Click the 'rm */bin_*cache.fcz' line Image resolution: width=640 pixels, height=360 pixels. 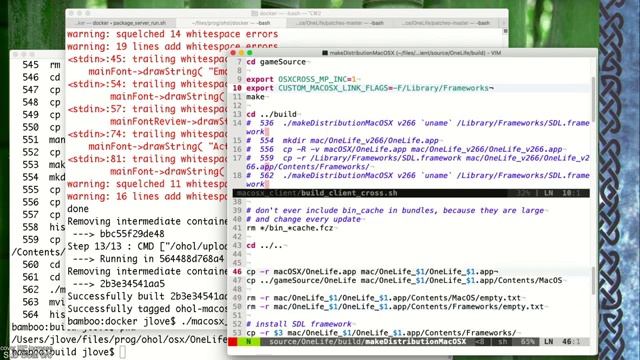(x=290, y=228)
